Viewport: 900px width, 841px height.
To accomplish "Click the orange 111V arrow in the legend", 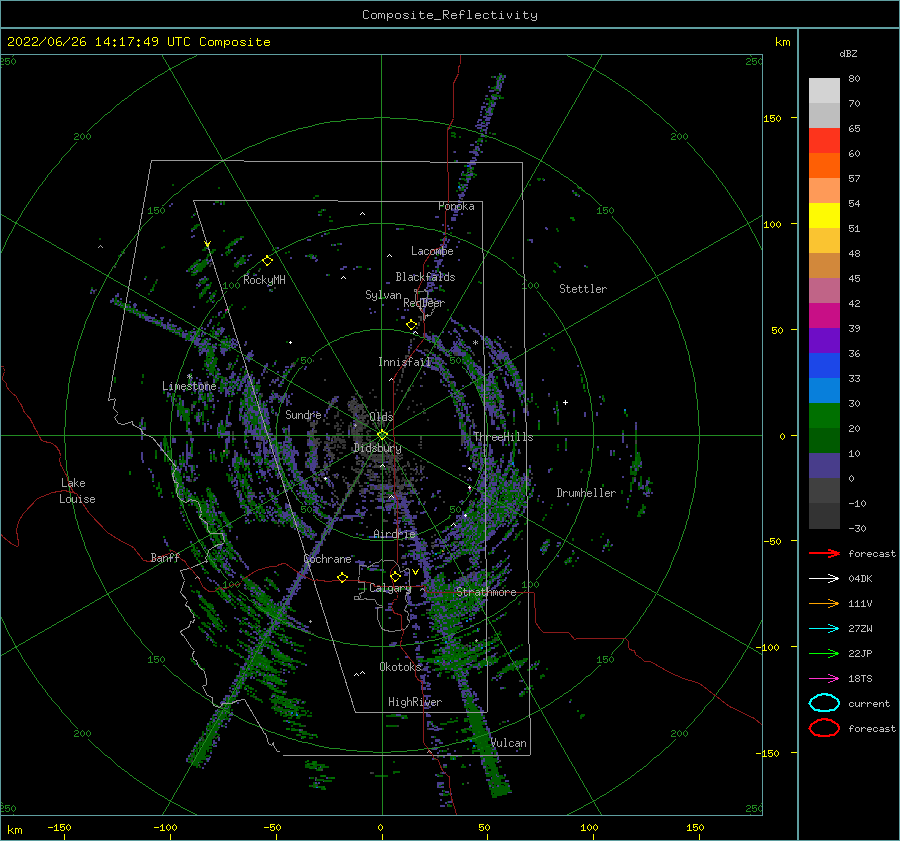I will click(824, 603).
